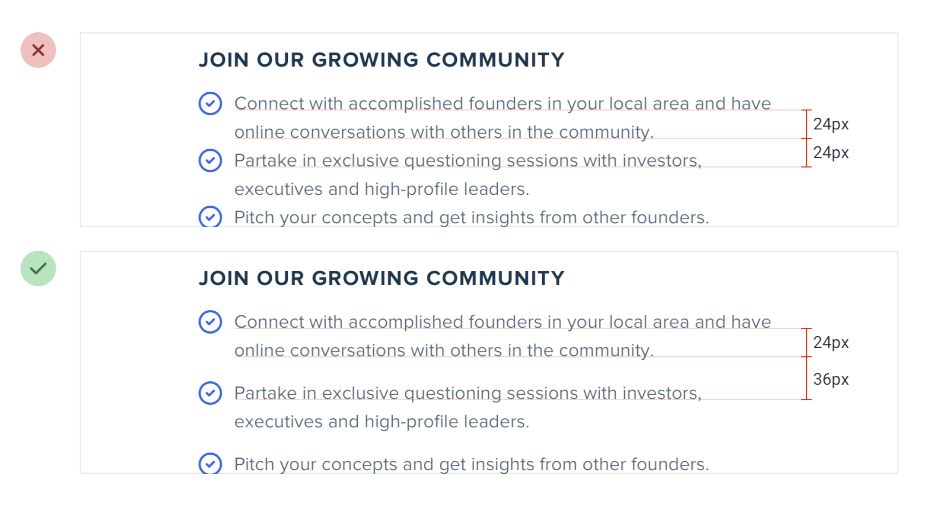Click 'JOIN OUR GROWING COMMUNITY' heading in X example
Image resolution: width=950 pixels, height=512 pixels.
point(381,60)
